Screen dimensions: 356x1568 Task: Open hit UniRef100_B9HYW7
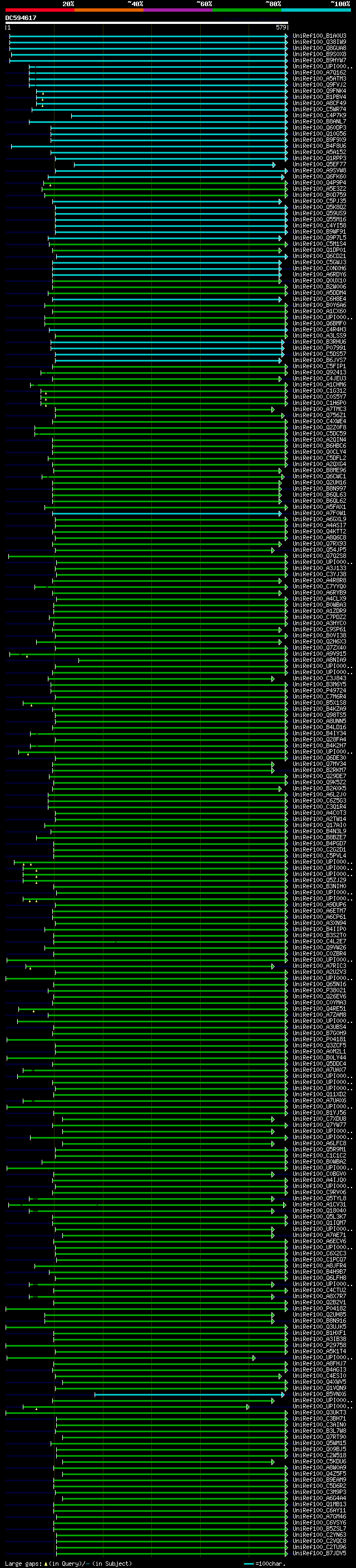pos(319,60)
